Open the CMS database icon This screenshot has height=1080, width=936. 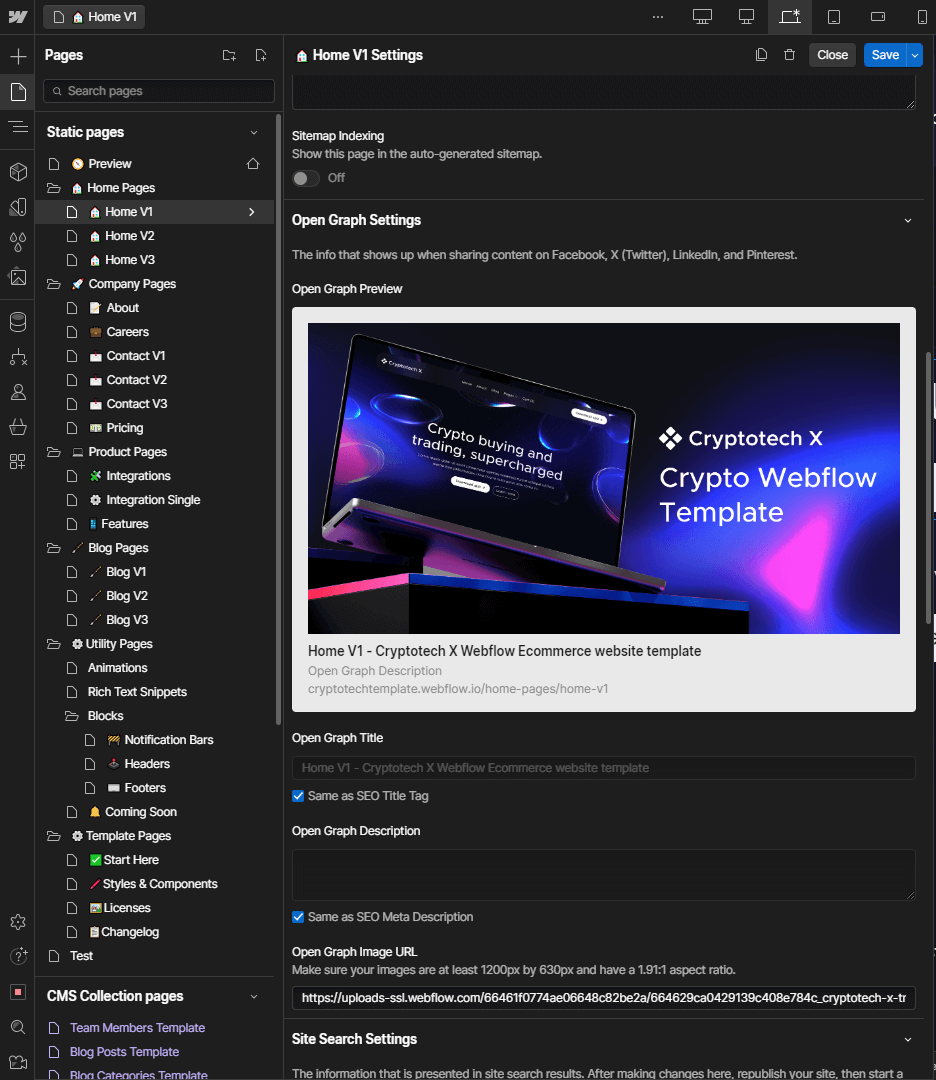point(18,322)
